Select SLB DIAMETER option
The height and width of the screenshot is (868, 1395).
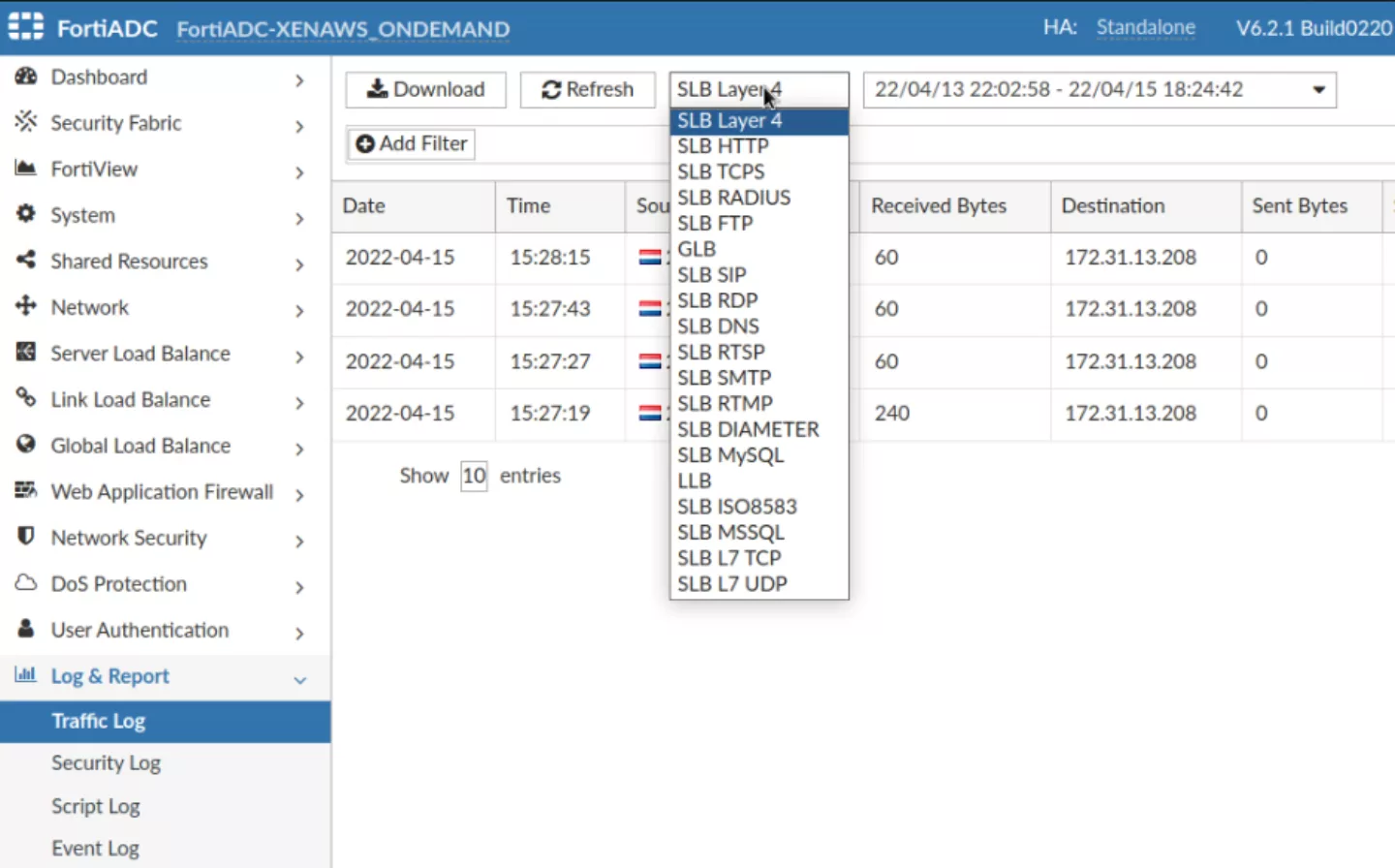pos(759,429)
